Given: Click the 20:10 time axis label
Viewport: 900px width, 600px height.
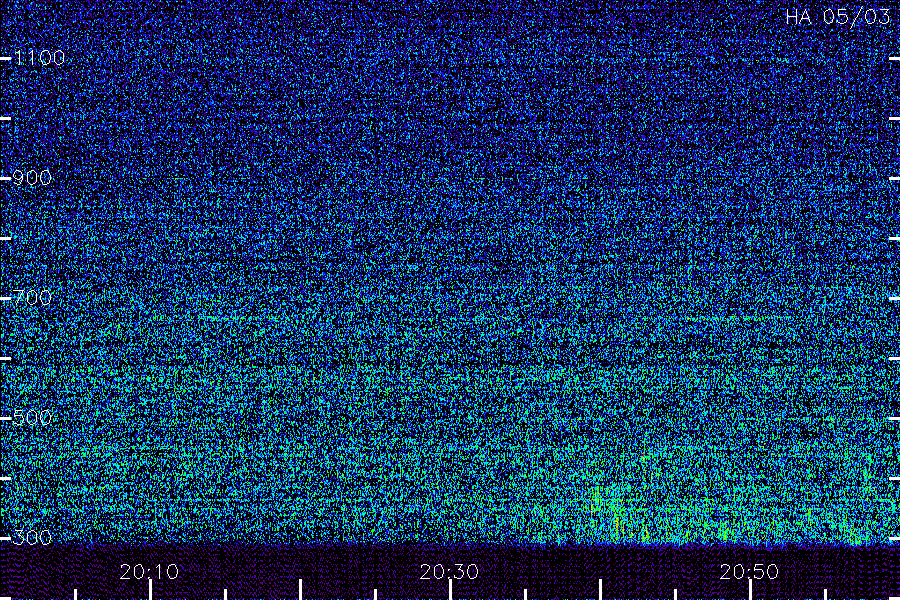Looking at the screenshot, I should pyautogui.click(x=149, y=572).
